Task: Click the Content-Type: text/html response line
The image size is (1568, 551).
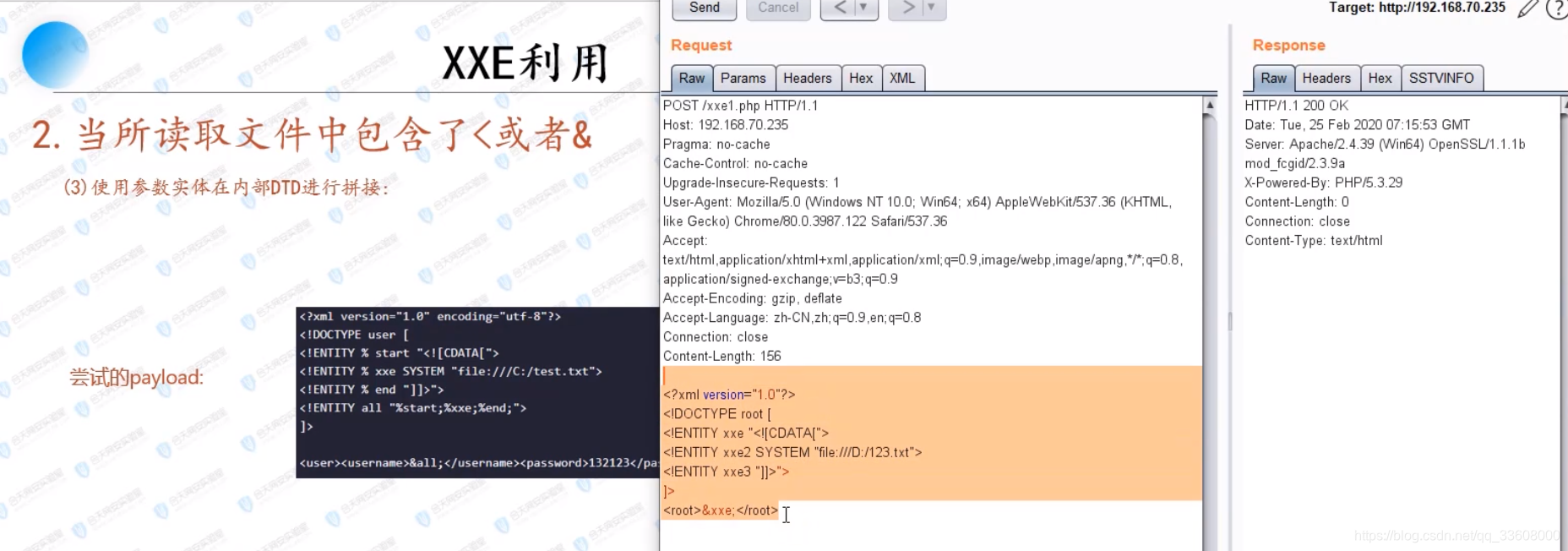Action: click(1314, 241)
